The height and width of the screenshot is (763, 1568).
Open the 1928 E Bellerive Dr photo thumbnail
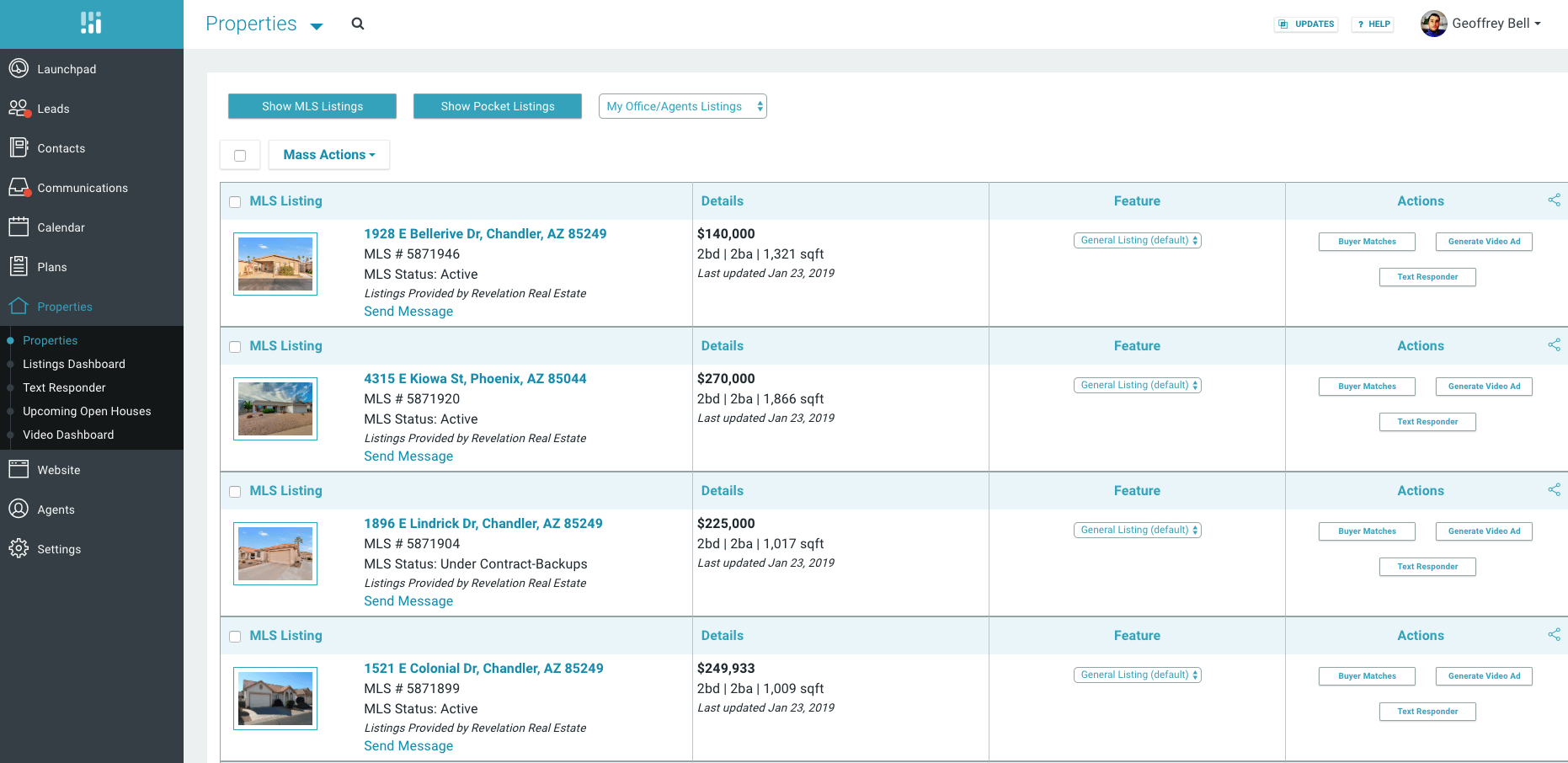(275, 264)
